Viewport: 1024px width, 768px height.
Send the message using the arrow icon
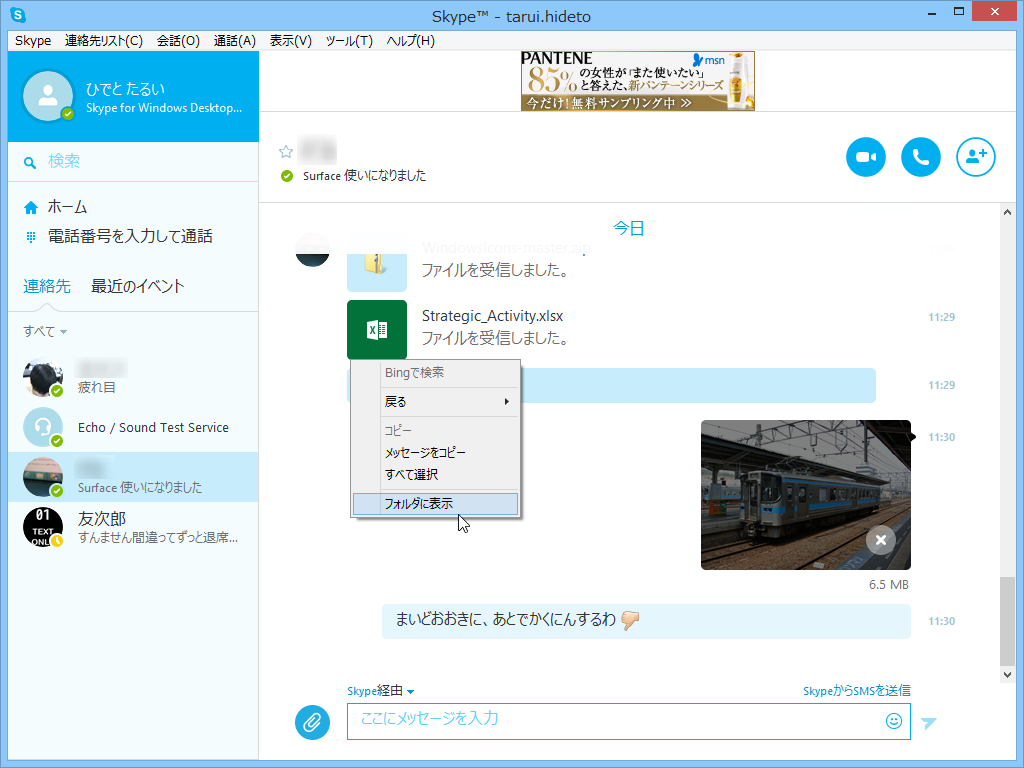pos(929,722)
